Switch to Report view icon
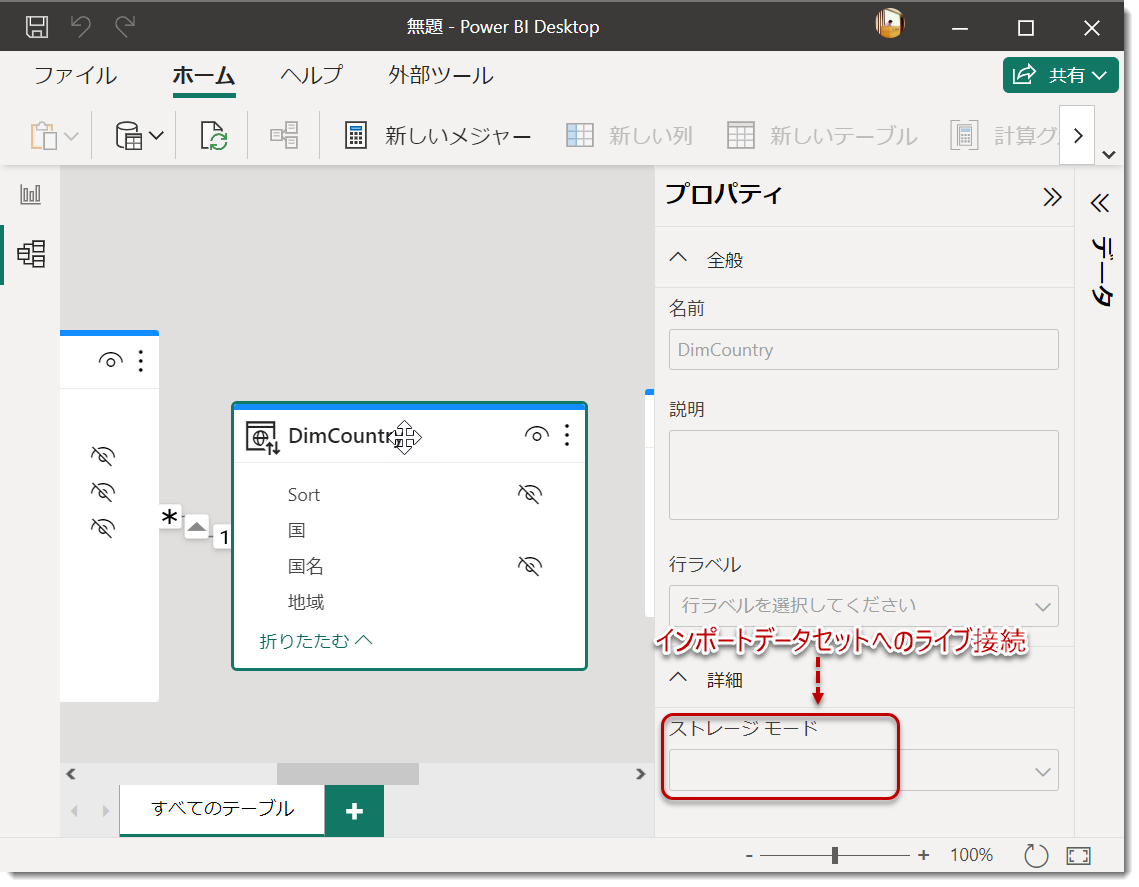 pos(31,194)
